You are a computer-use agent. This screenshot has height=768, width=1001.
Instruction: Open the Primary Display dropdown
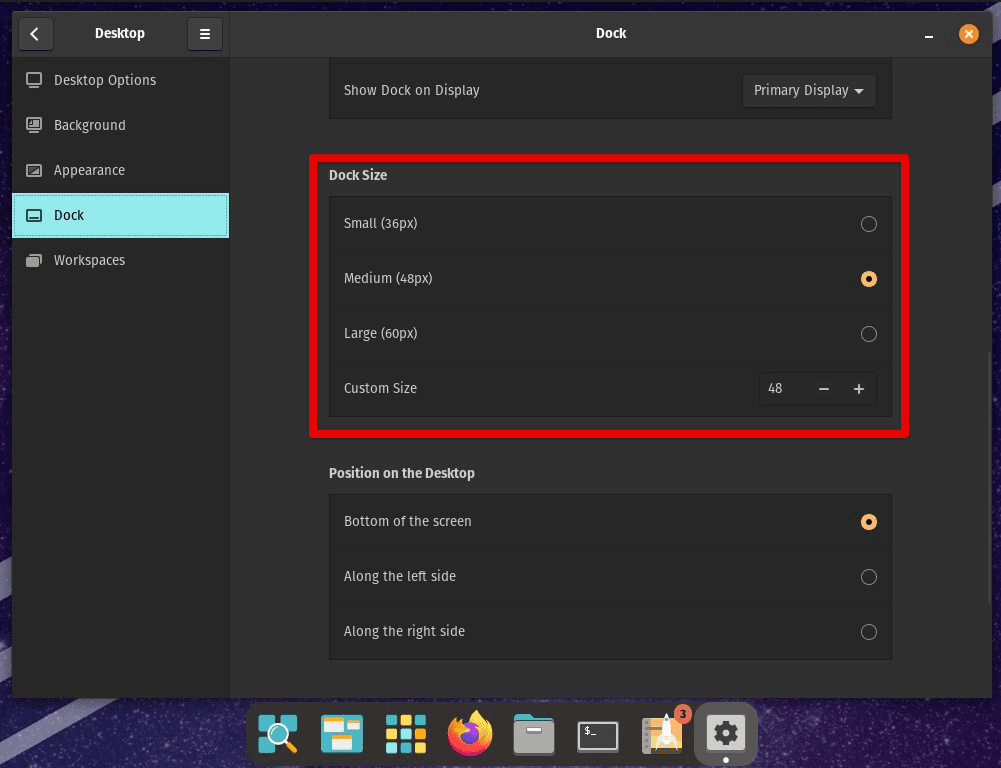(808, 90)
